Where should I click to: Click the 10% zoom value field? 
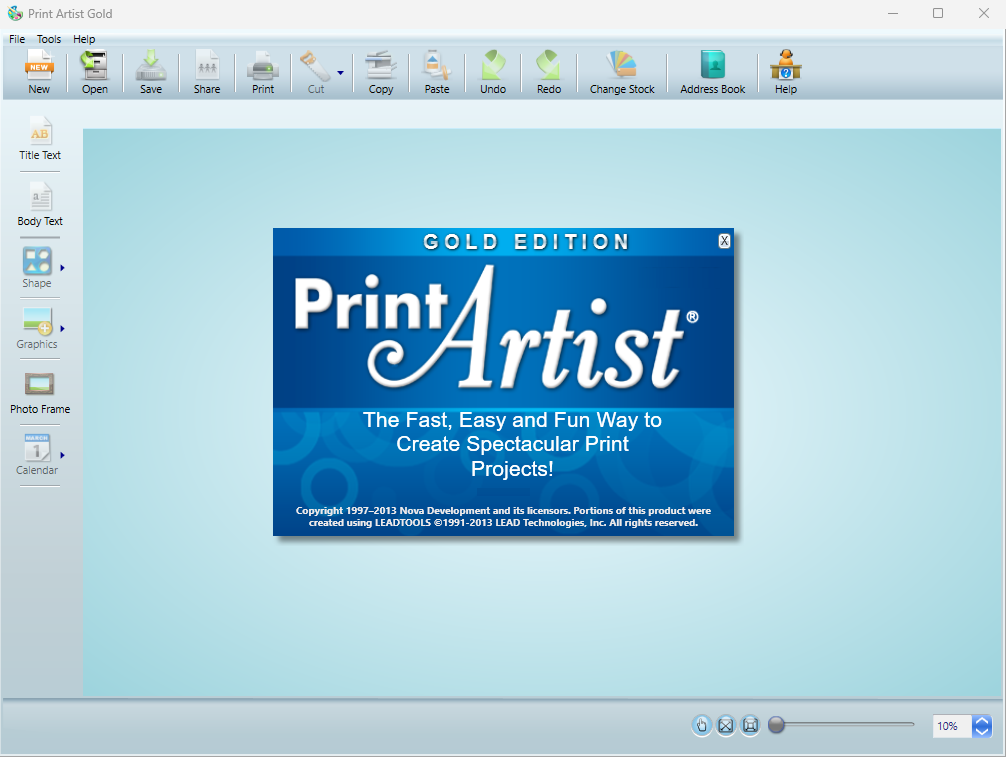(952, 726)
